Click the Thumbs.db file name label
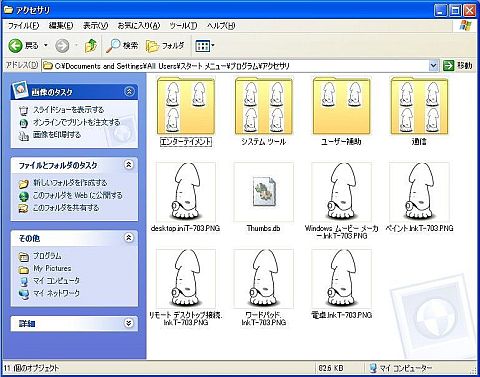Viewport: 480px width, 377px height. [263, 228]
